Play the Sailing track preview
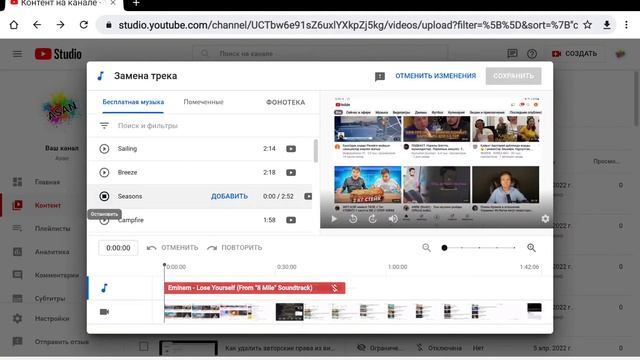The image size is (640, 360). (x=104, y=149)
